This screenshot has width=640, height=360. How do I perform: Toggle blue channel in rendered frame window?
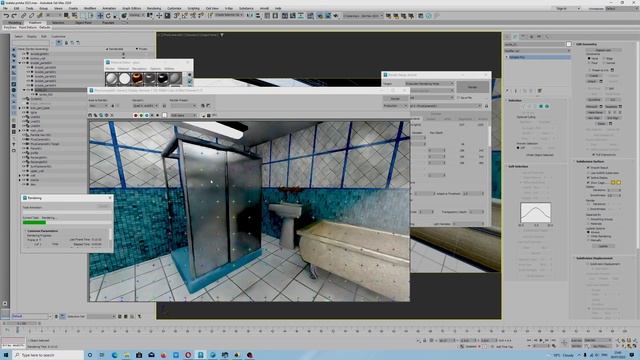[147, 116]
